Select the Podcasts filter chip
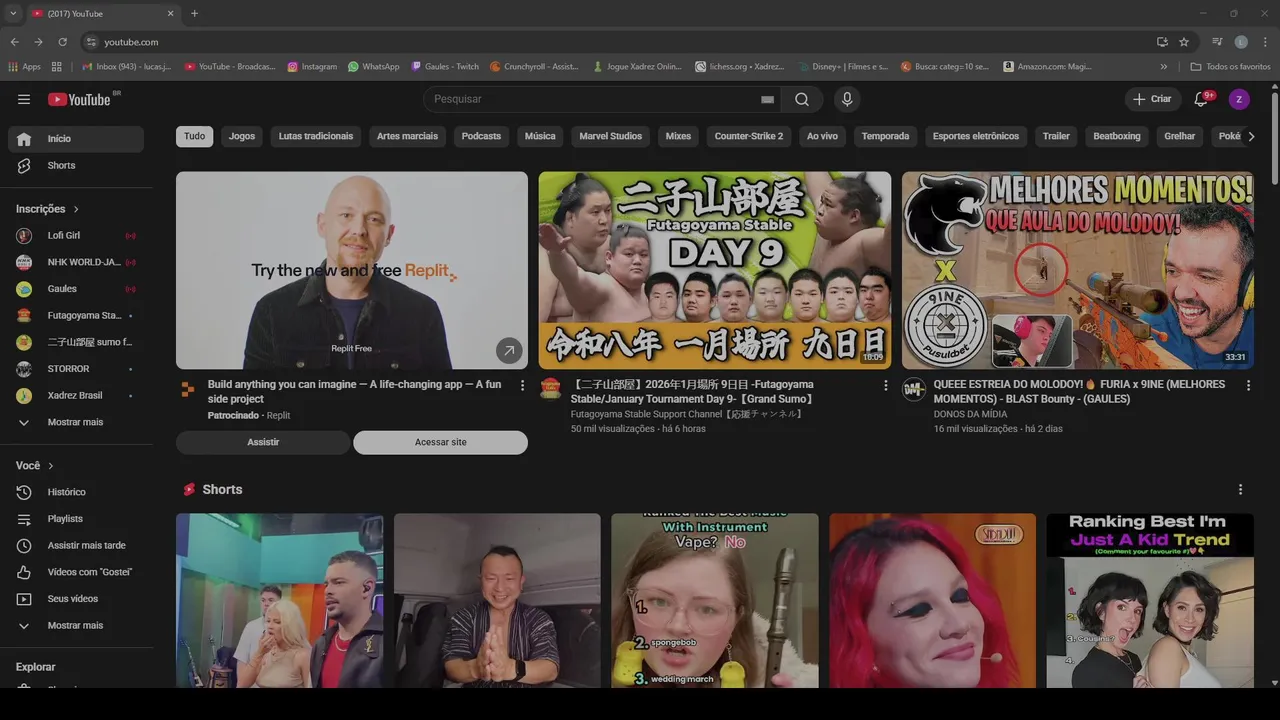 (x=481, y=136)
